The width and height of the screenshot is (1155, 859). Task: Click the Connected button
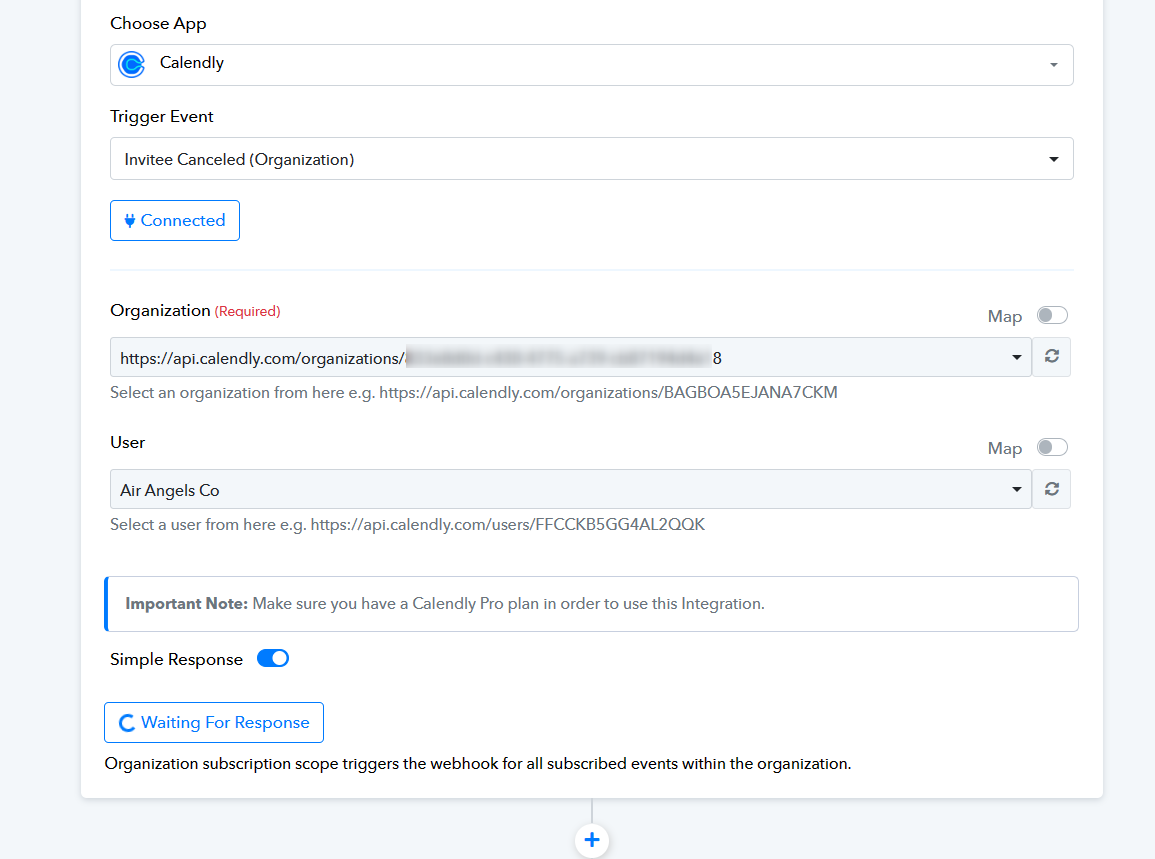[175, 221]
